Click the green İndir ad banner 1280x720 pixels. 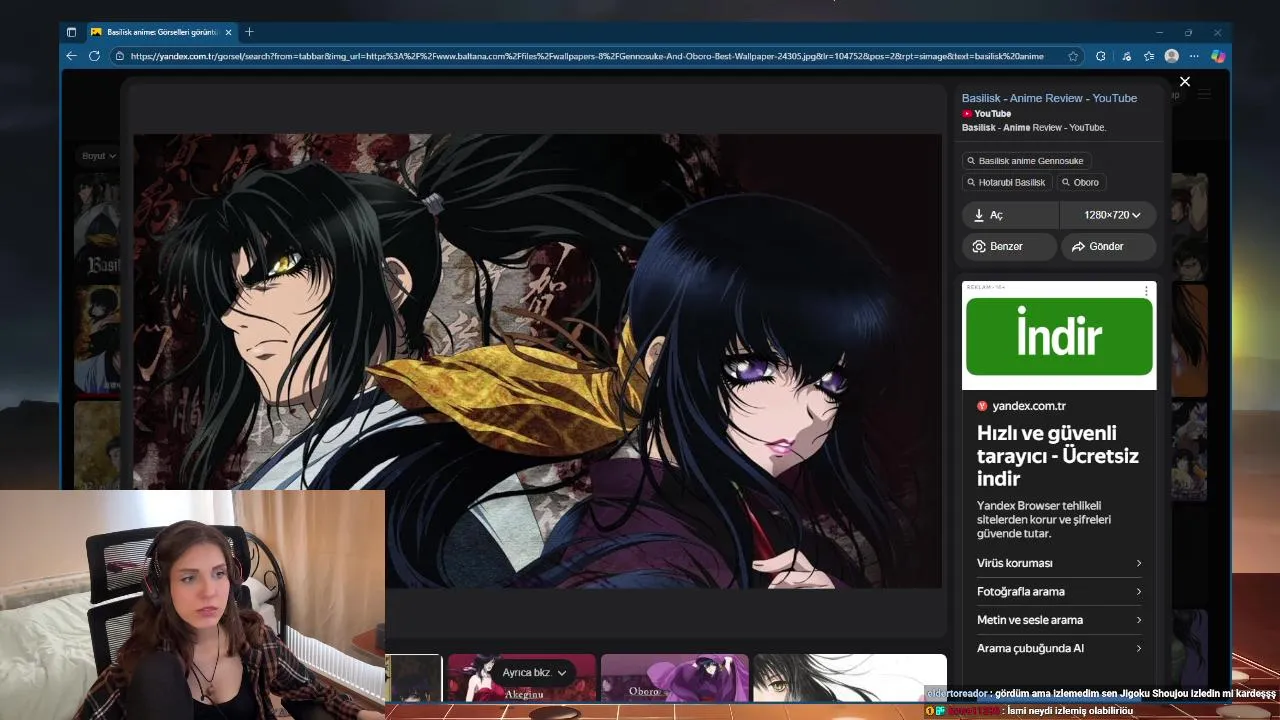point(1059,336)
